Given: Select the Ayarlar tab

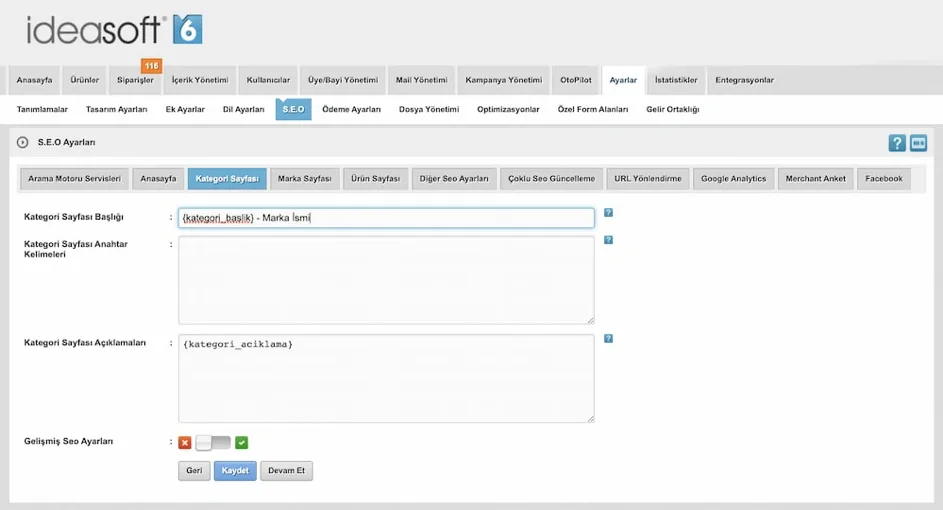Looking at the screenshot, I should click(x=623, y=80).
